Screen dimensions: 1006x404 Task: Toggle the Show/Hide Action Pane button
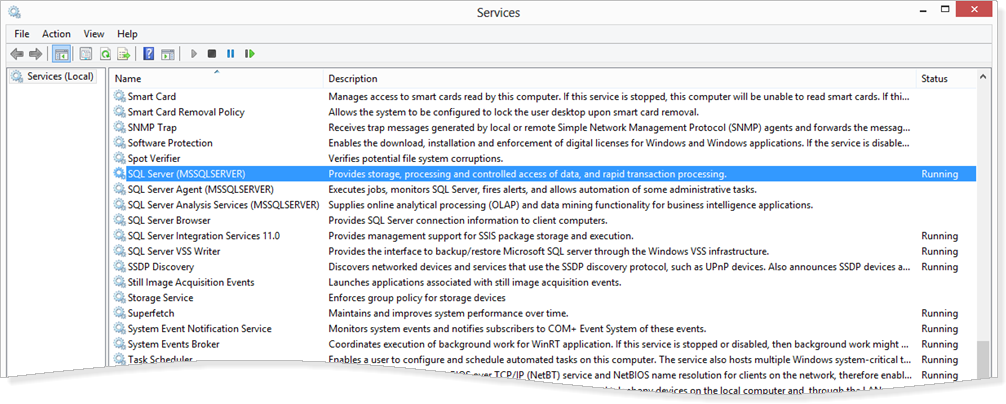(x=168, y=54)
